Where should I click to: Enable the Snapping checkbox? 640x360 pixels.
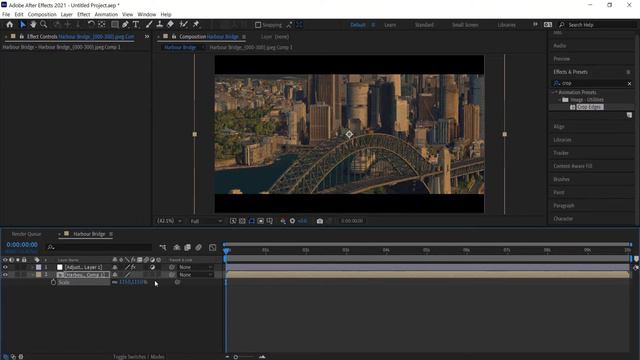(x=258, y=25)
